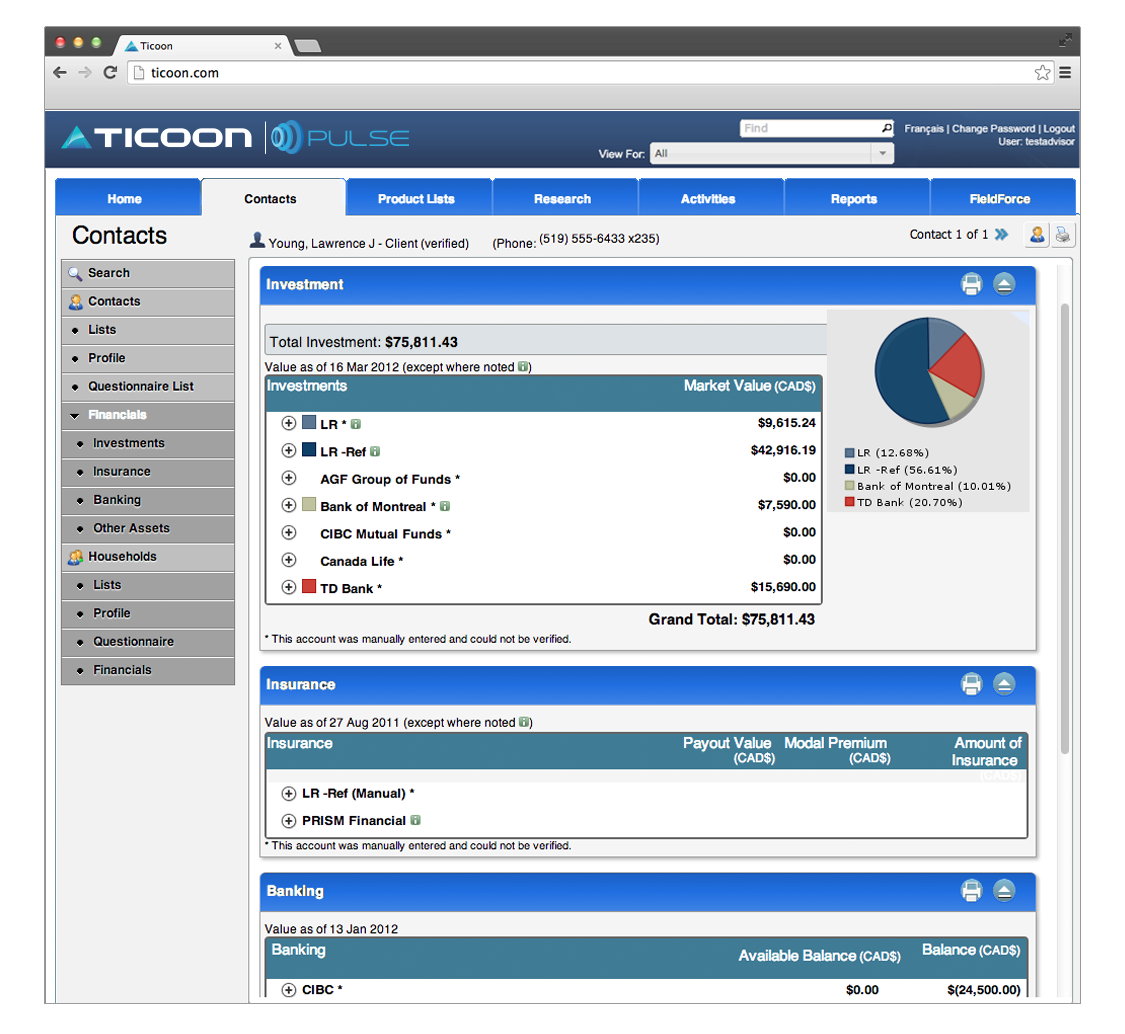Click the user icon beside Young, Lawrence J
The height and width of the screenshot is (1034, 1125).
(x=257, y=240)
